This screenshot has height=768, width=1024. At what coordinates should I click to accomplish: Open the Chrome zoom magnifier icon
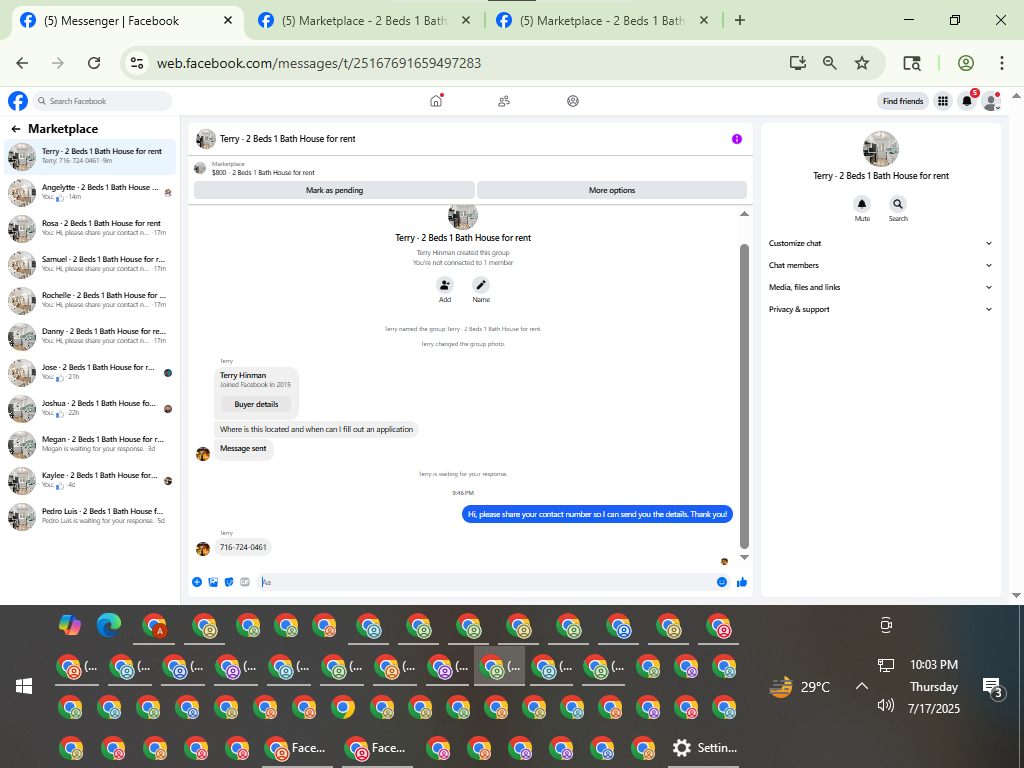(x=829, y=63)
